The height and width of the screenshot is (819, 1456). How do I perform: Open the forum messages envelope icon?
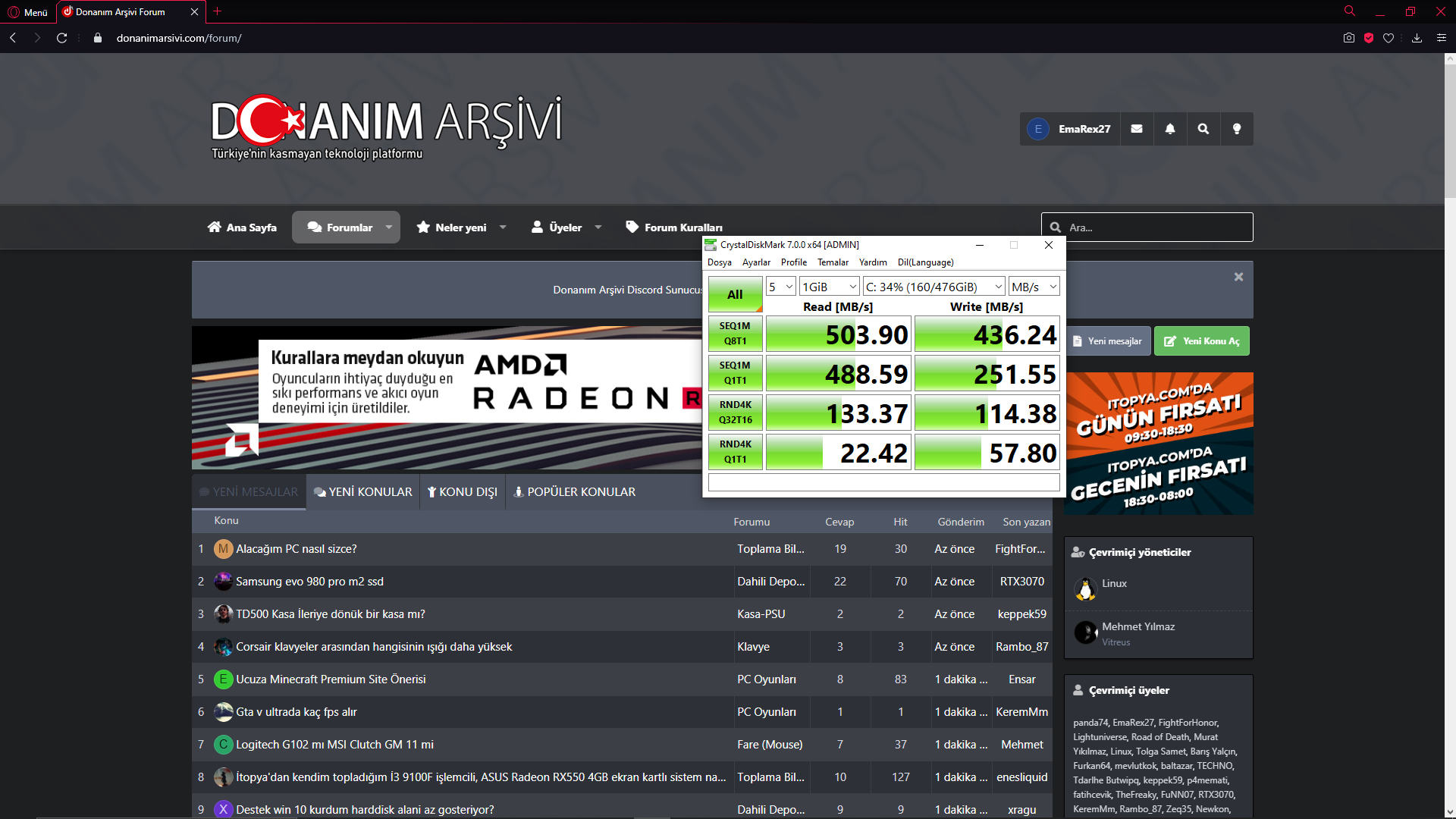point(1136,129)
